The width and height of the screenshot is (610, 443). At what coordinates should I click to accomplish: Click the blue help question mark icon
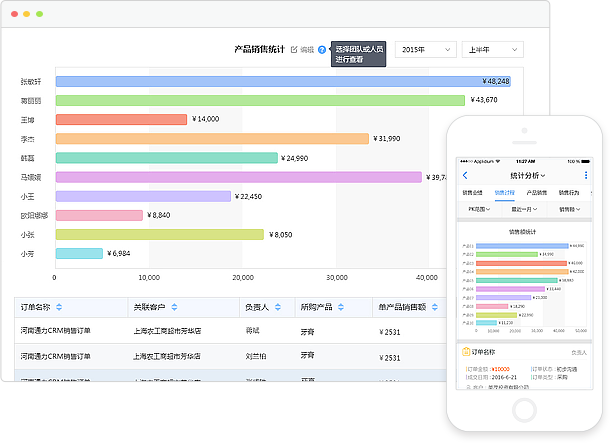click(x=322, y=49)
